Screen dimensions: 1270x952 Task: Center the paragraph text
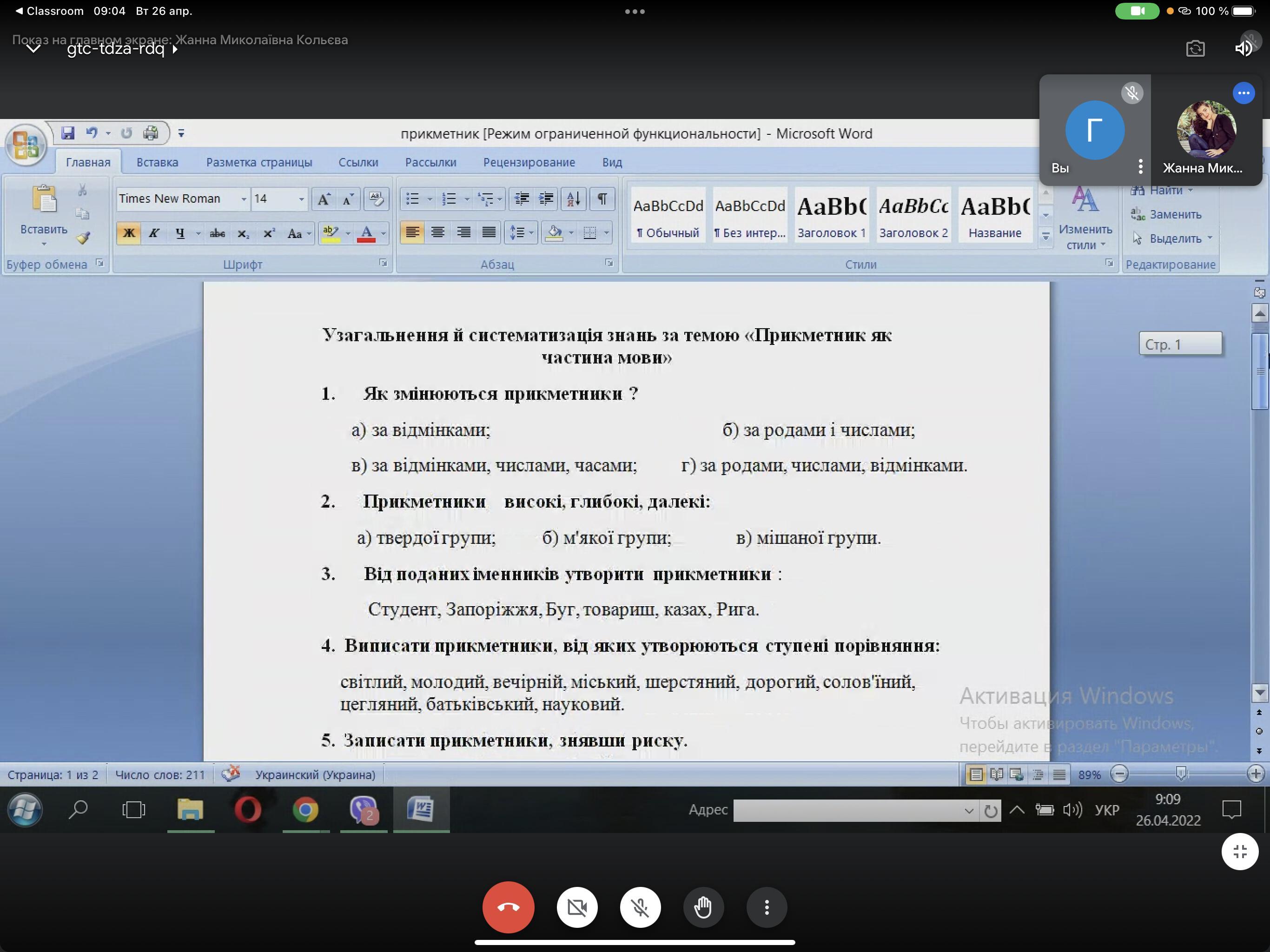(437, 232)
